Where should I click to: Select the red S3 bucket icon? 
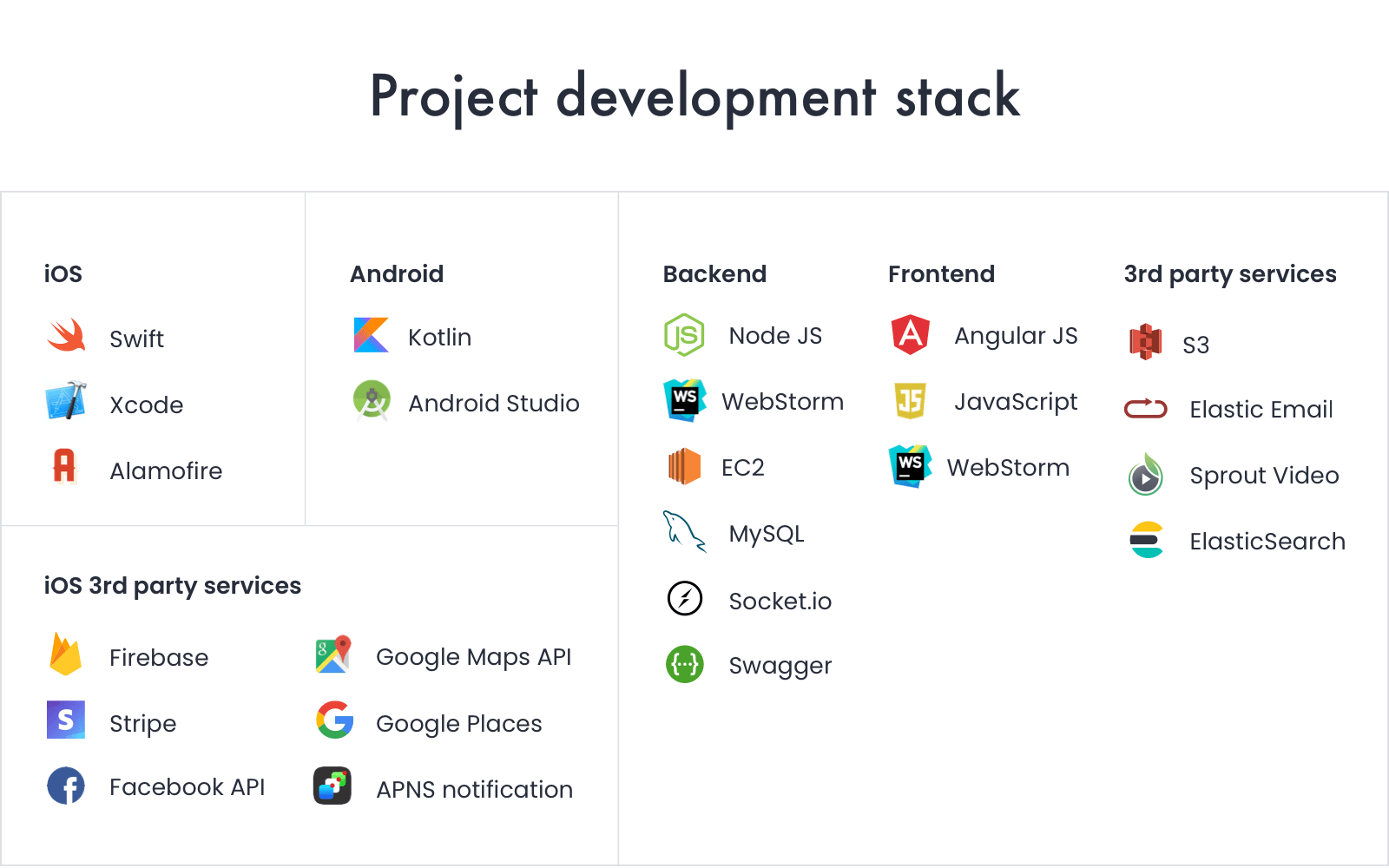tap(1146, 342)
